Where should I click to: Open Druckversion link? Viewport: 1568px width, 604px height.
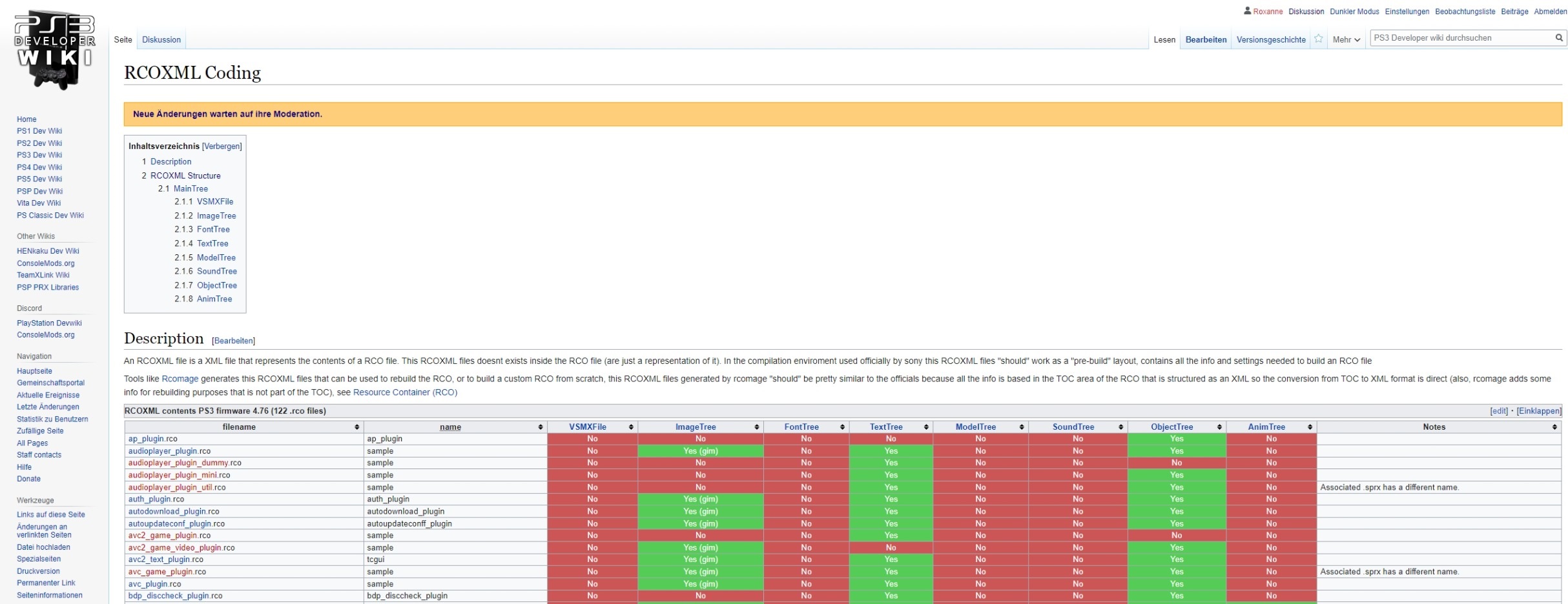click(38, 571)
